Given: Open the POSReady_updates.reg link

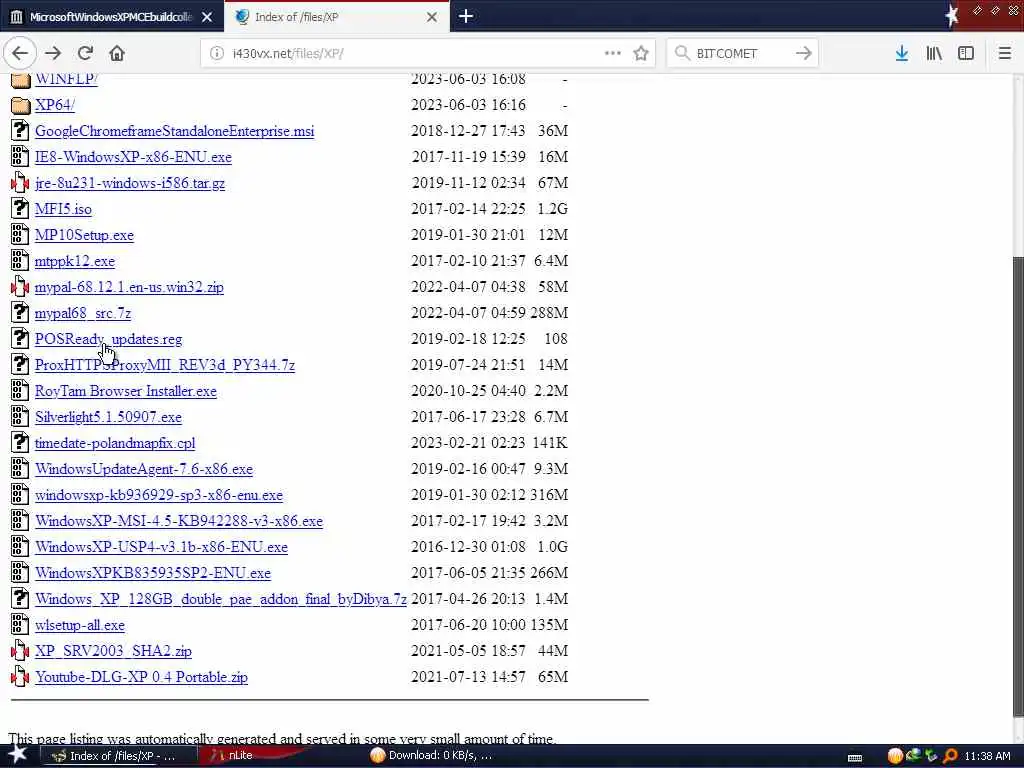Looking at the screenshot, I should (x=108, y=340).
